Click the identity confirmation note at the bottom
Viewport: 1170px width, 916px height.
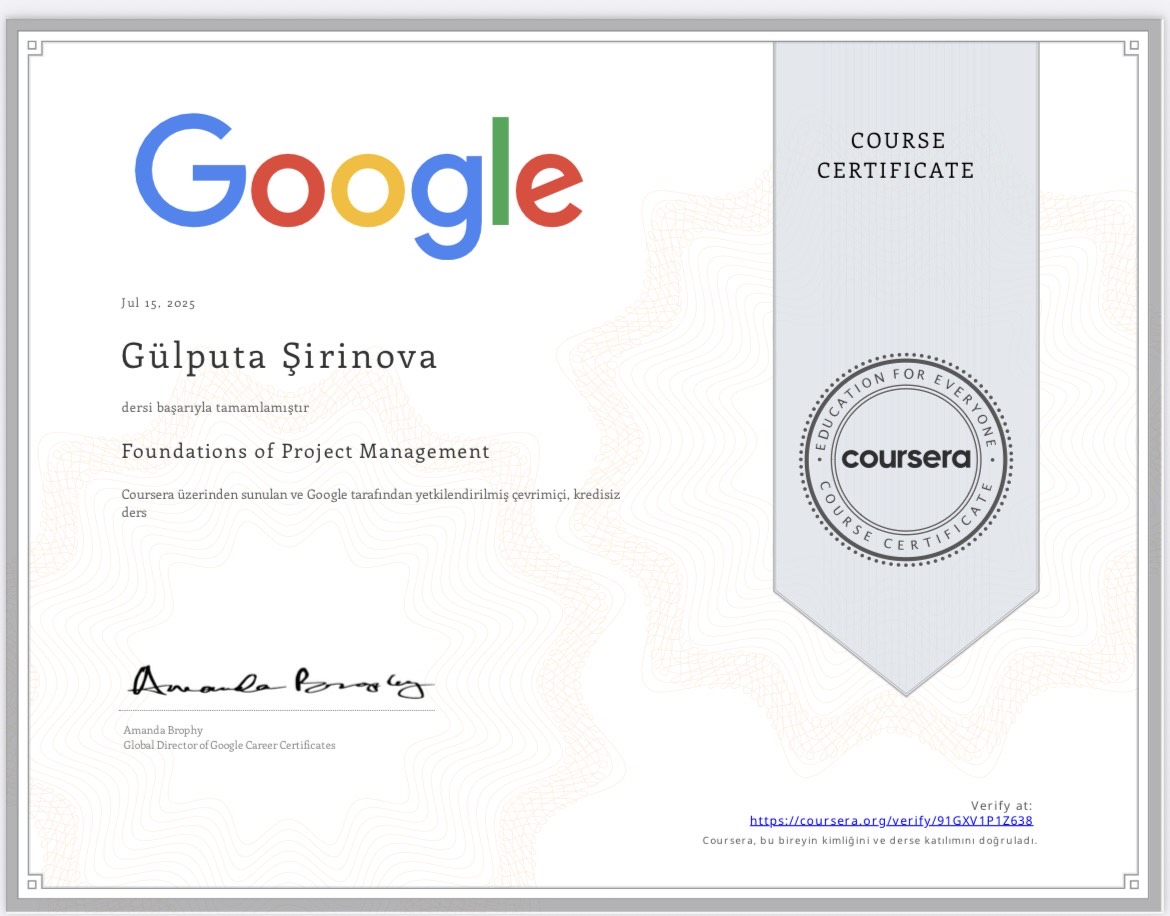click(870, 840)
